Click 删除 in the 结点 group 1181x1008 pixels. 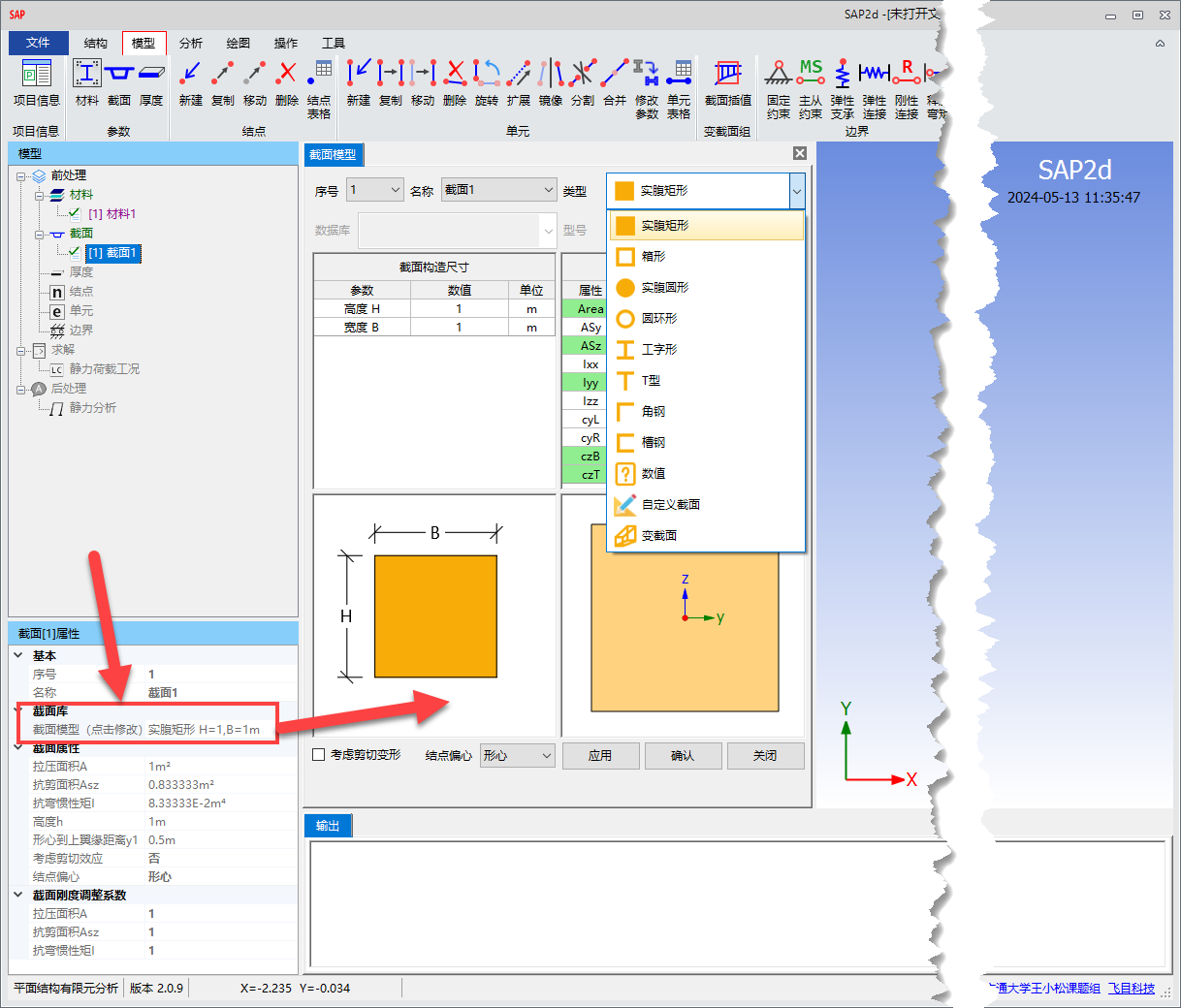(287, 82)
